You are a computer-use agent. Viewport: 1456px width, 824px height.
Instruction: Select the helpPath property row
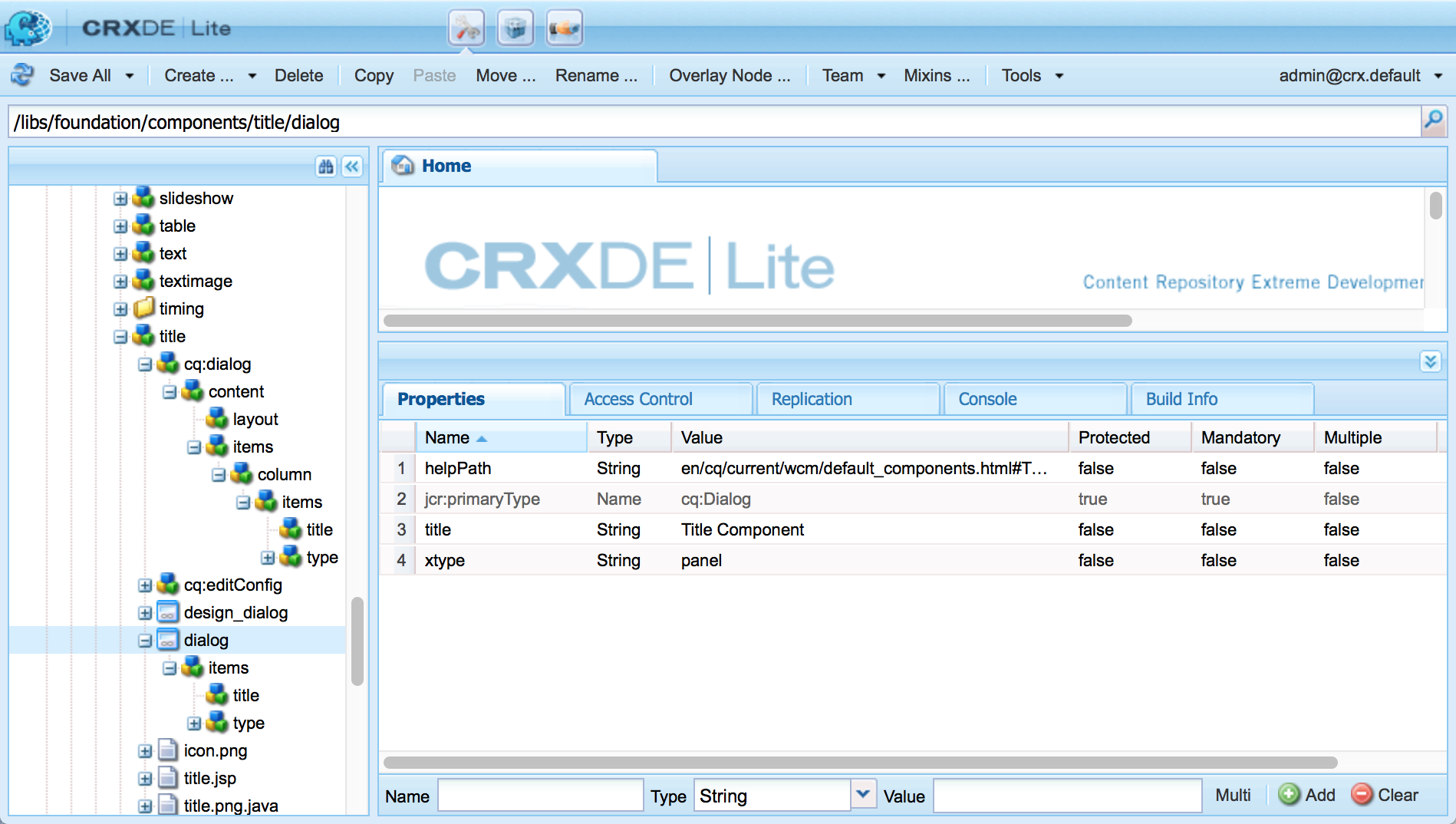913,468
